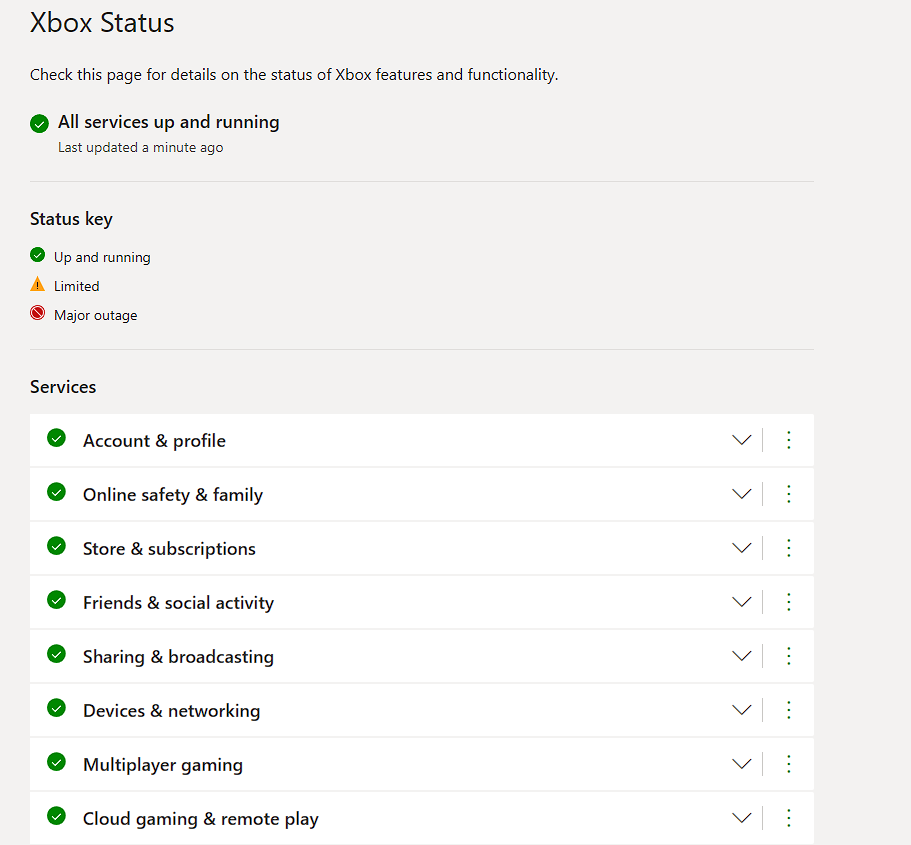Open more options for Multiplayer gaming
The width and height of the screenshot is (911, 845).
788,765
